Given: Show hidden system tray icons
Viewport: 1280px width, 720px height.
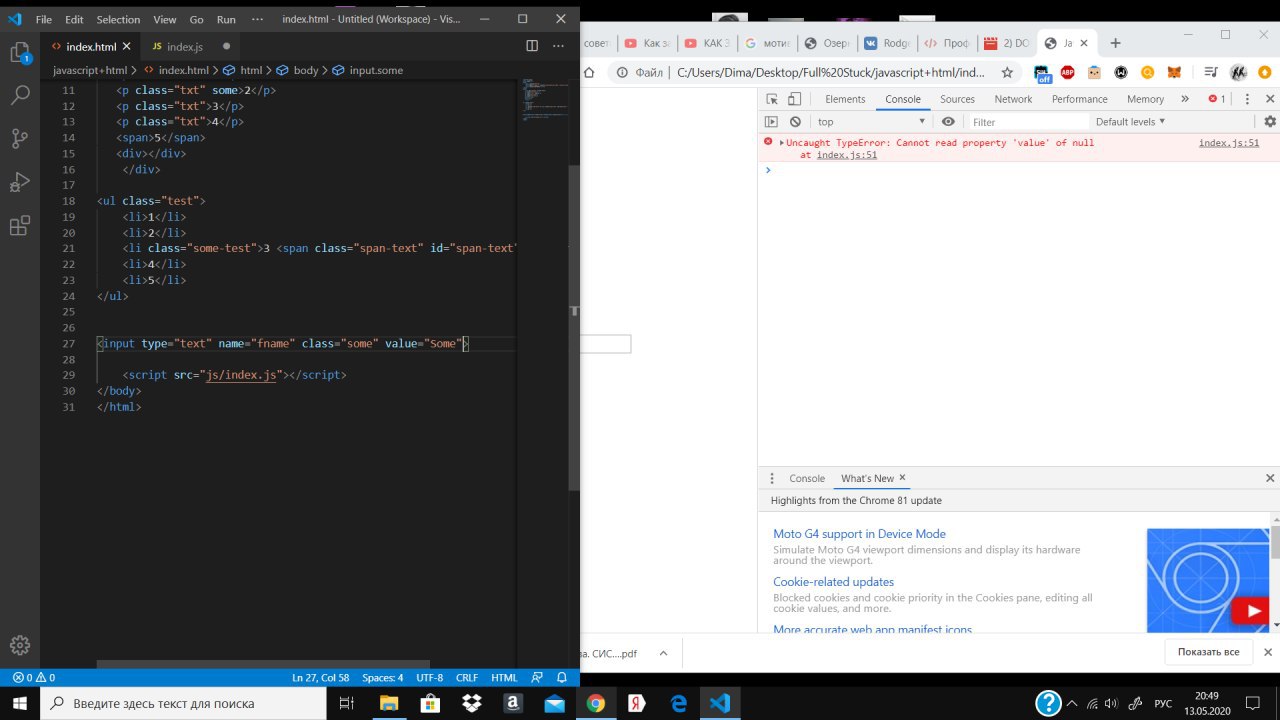Looking at the screenshot, I should 1071,703.
